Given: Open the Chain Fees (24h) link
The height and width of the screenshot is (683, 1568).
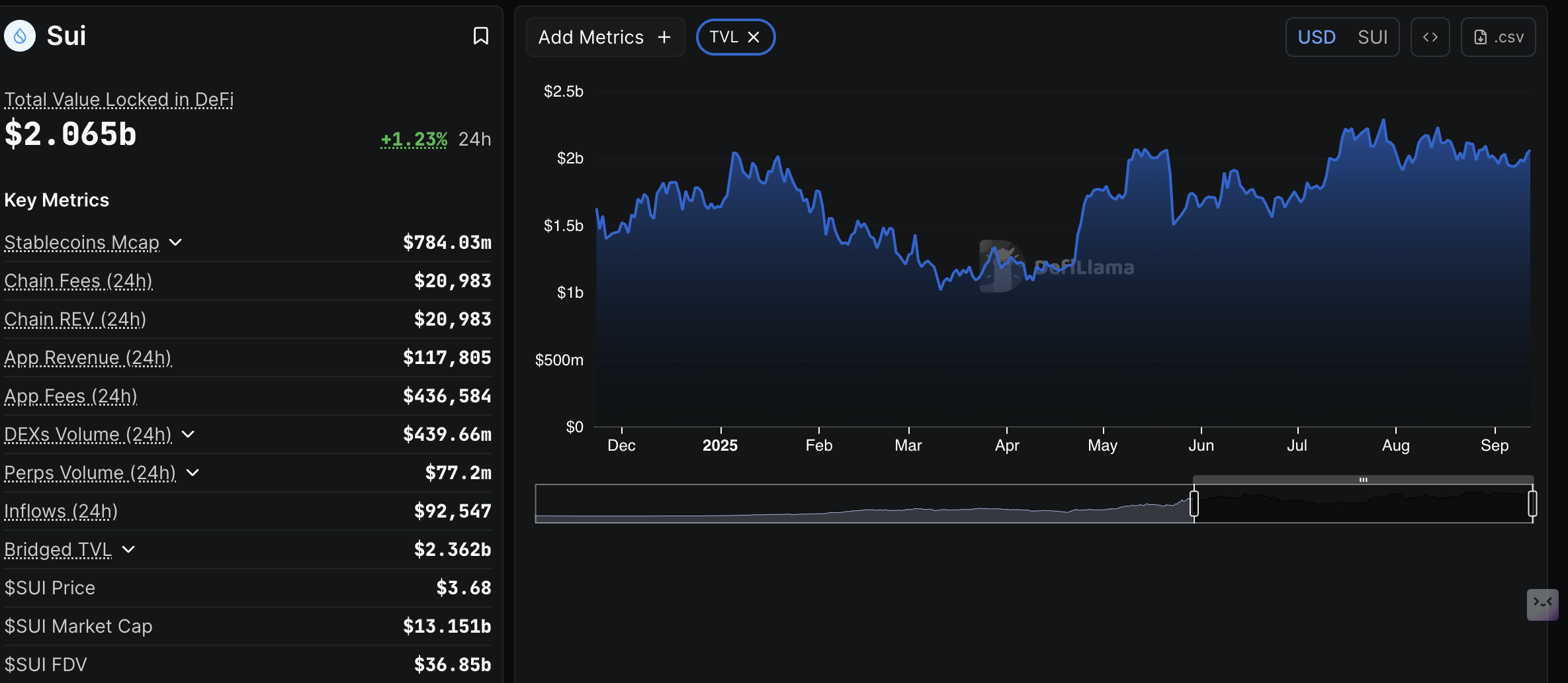Looking at the screenshot, I should pyautogui.click(x=78, y=281).
